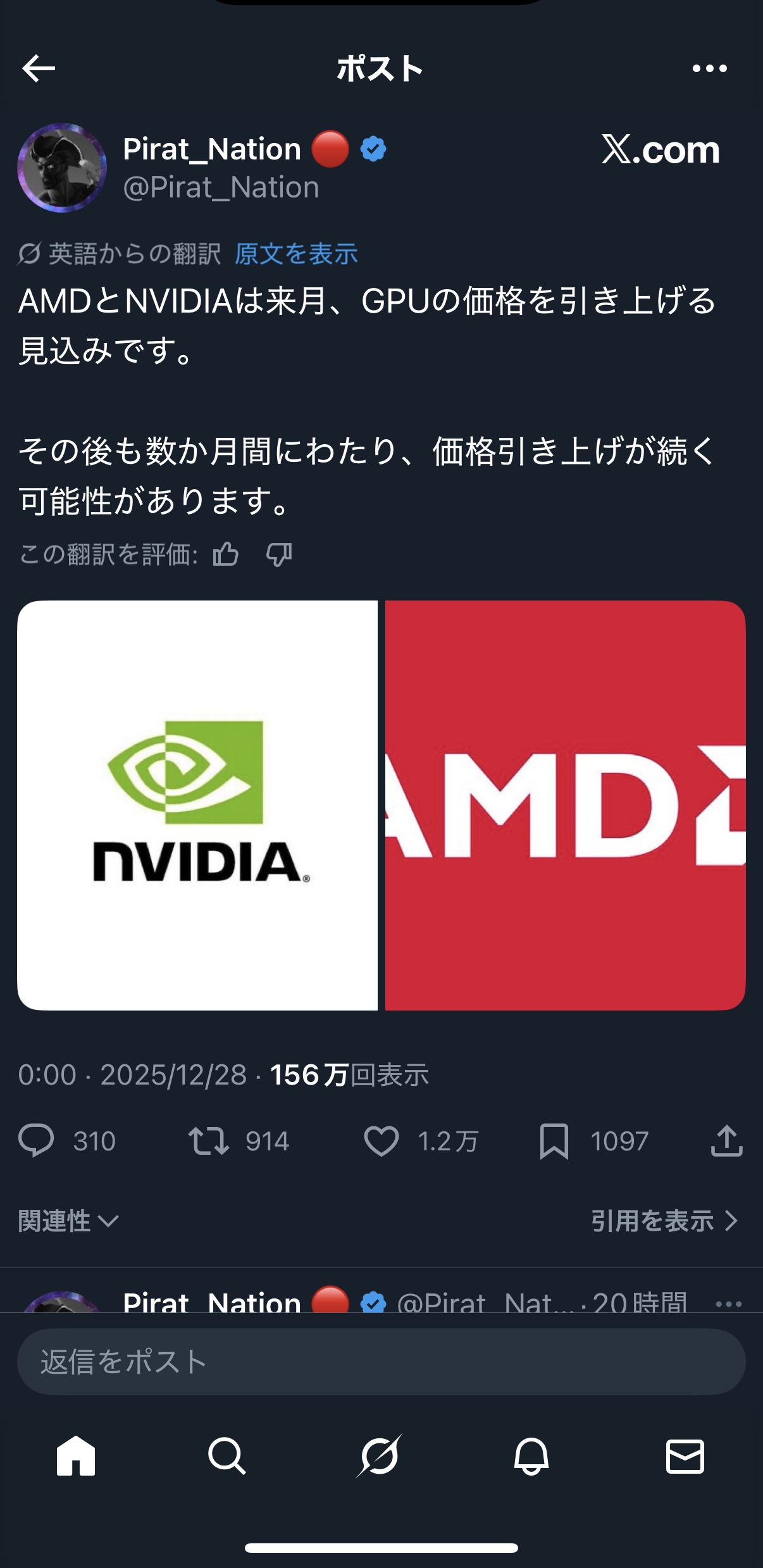Viewport: 763px width, 1568px height.
Task: Open Pirat_Nation profile avatar
Action: [x=62, y=168]
